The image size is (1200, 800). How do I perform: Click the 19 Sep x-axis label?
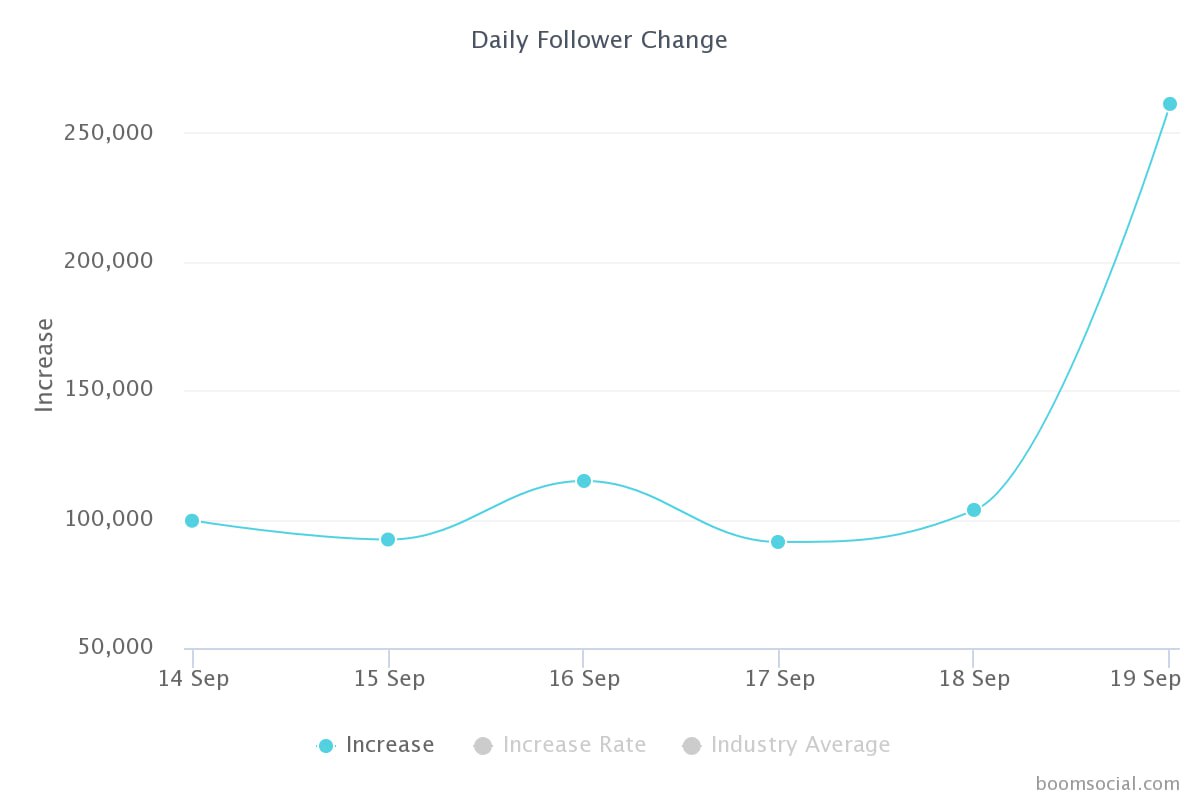1146,679
